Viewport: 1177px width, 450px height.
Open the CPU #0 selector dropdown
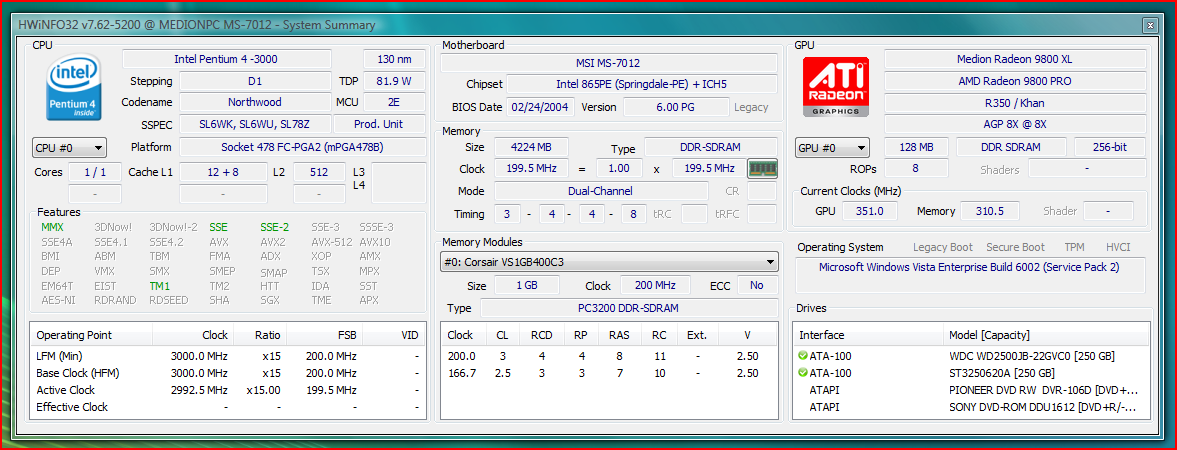[69, 148]
